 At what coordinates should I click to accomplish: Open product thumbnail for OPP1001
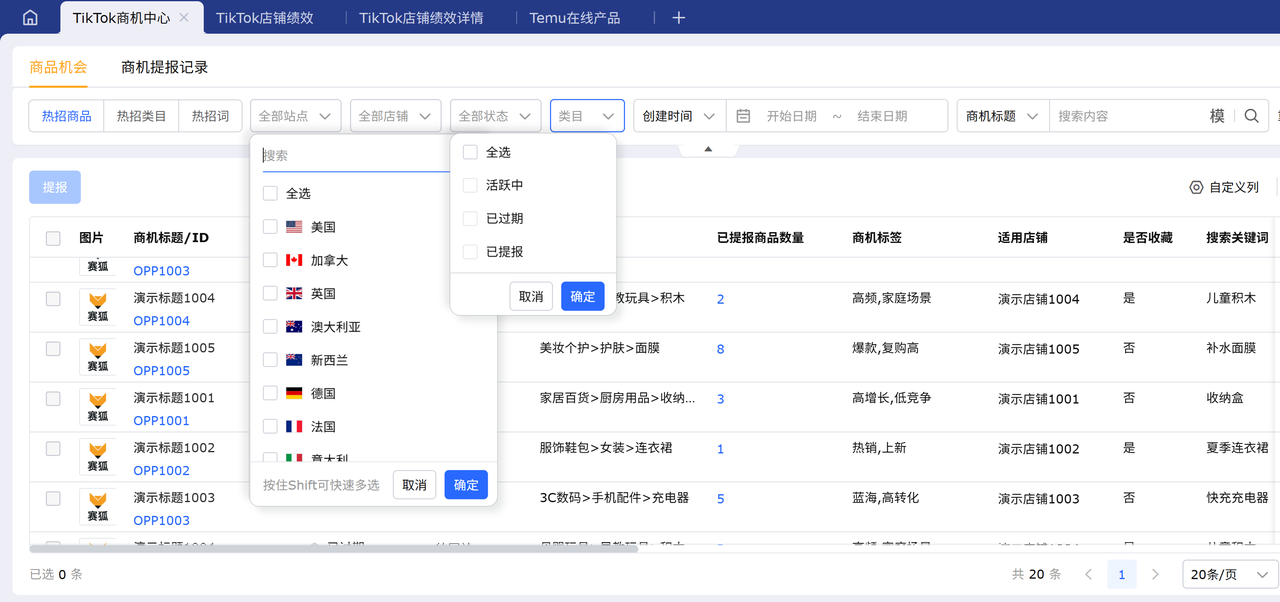coord(98,406)
